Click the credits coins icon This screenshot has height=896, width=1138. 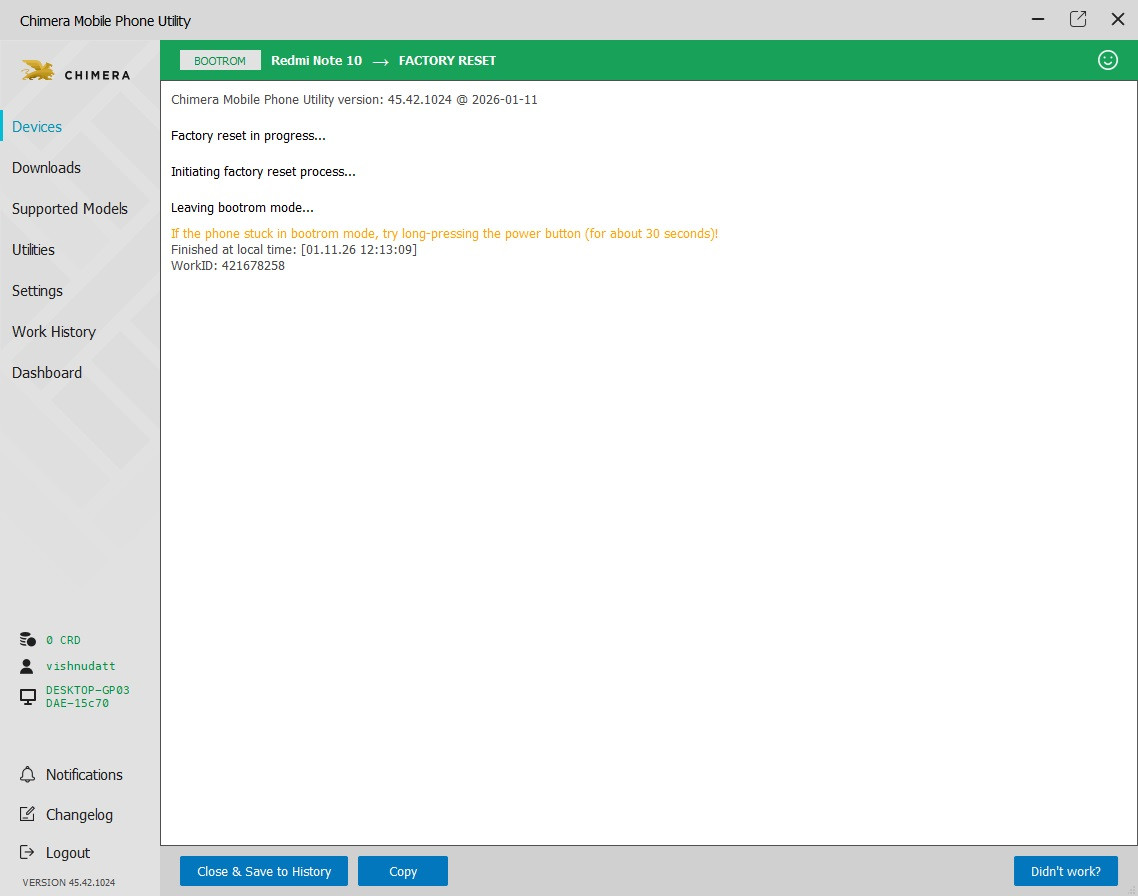click(x=28, y=639)
